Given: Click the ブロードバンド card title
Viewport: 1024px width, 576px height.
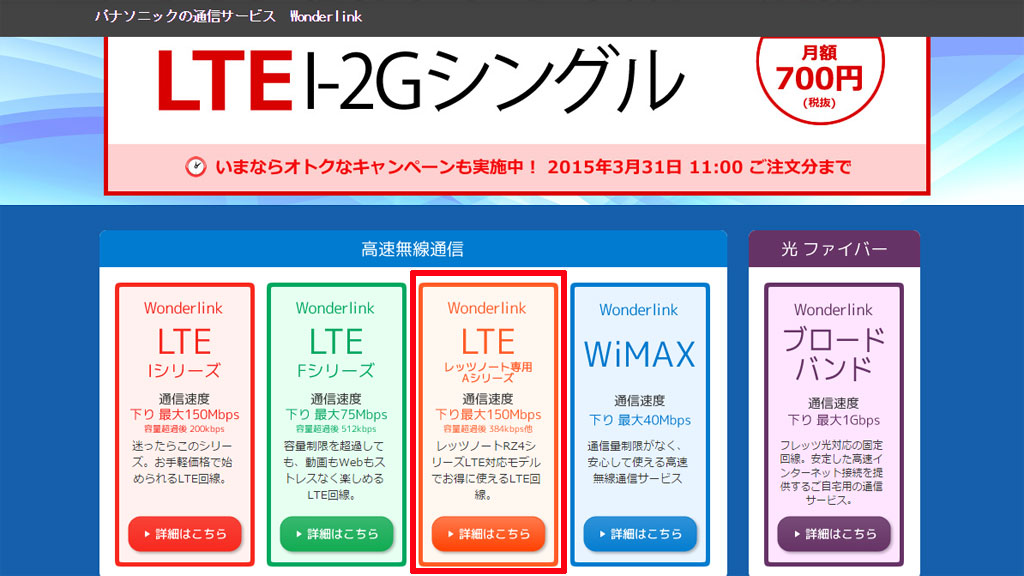Looking at the screenshot, I should click(x=834, y=353).
